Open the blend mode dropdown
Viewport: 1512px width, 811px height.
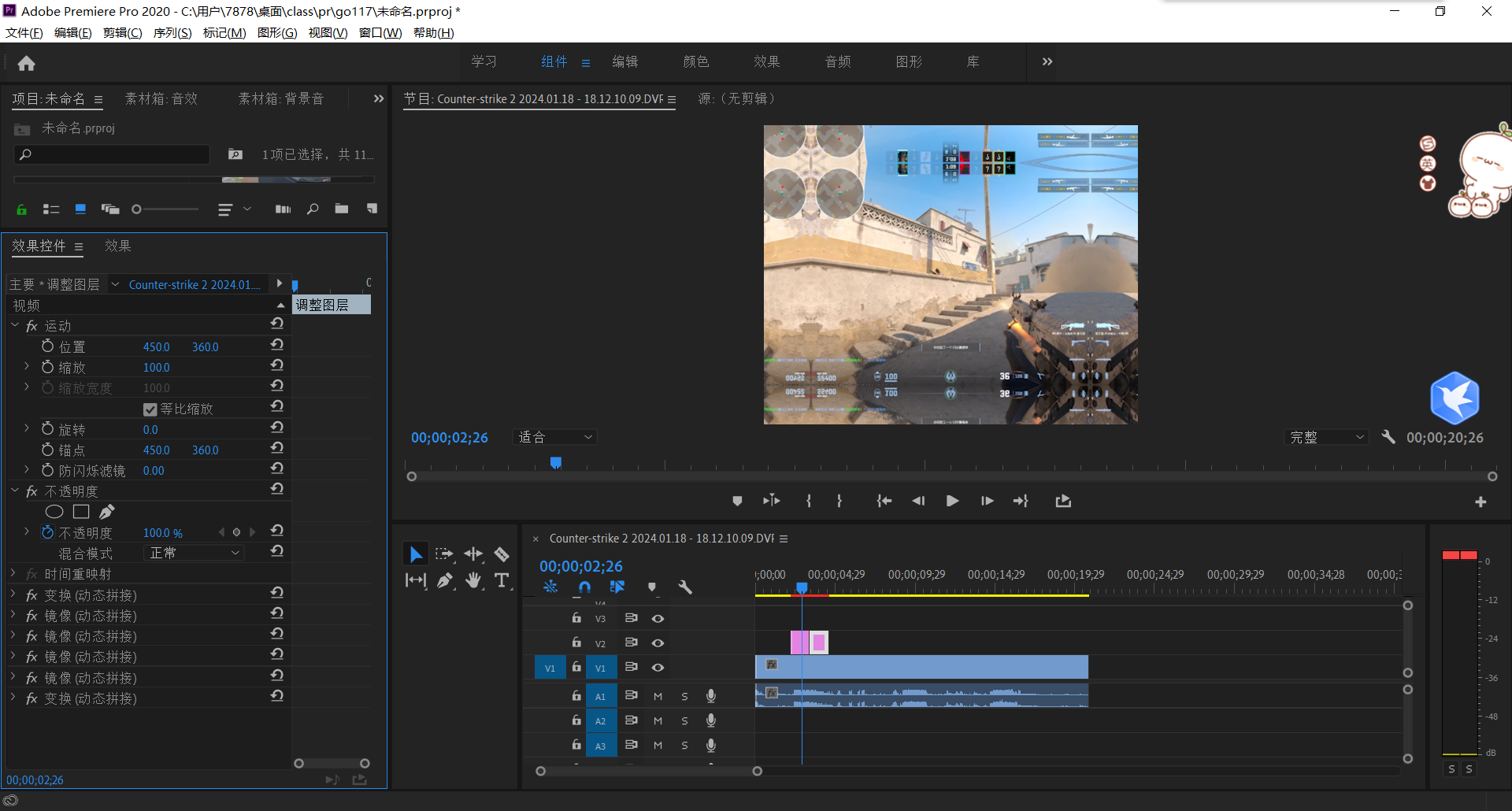195,553
